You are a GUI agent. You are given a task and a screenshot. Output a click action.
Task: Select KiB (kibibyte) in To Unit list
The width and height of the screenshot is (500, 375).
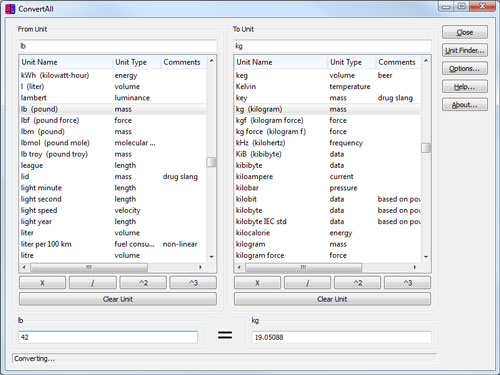(328, 154)
